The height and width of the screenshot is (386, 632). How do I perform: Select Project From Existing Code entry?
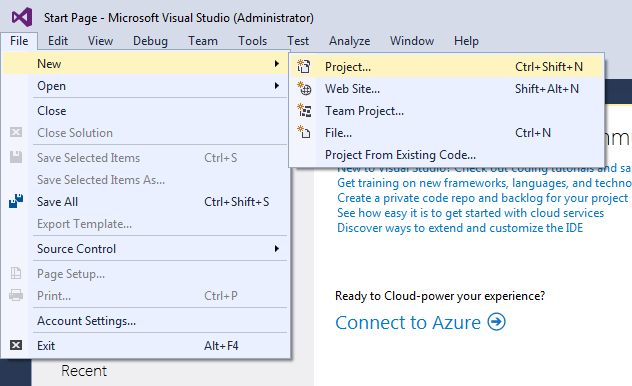tap(446, 155)
